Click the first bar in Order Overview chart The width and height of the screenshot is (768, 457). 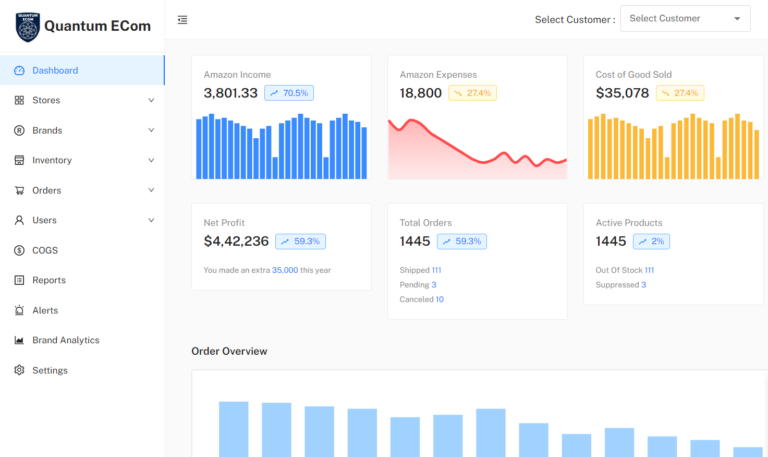tap(233, 429)
